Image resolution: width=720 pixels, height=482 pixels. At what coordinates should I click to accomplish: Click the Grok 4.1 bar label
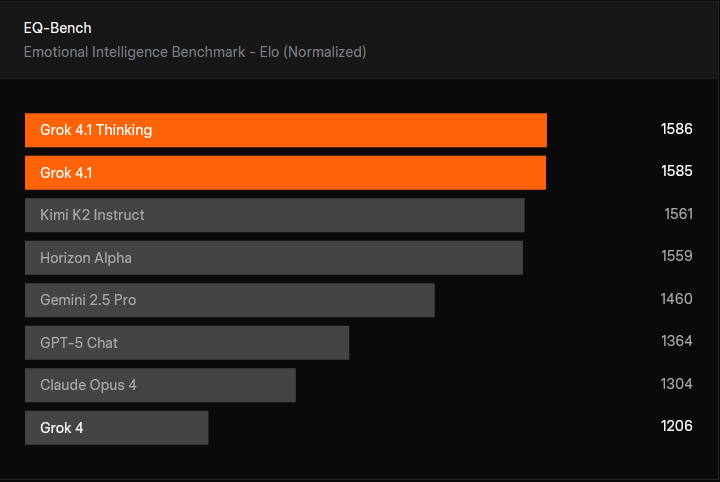(66, 173)
